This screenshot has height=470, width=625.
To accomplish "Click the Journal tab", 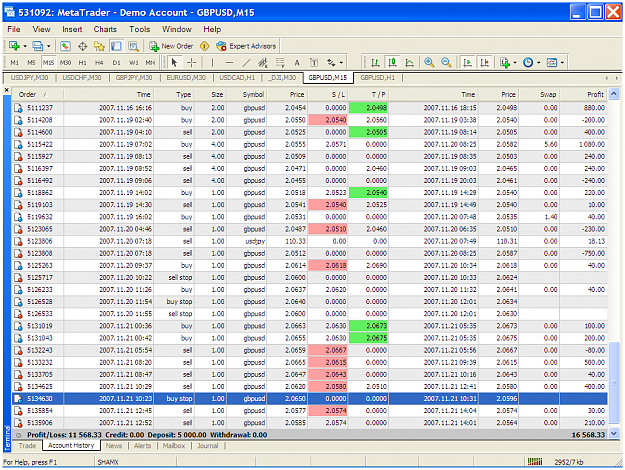I will click(x=208, y=446).
